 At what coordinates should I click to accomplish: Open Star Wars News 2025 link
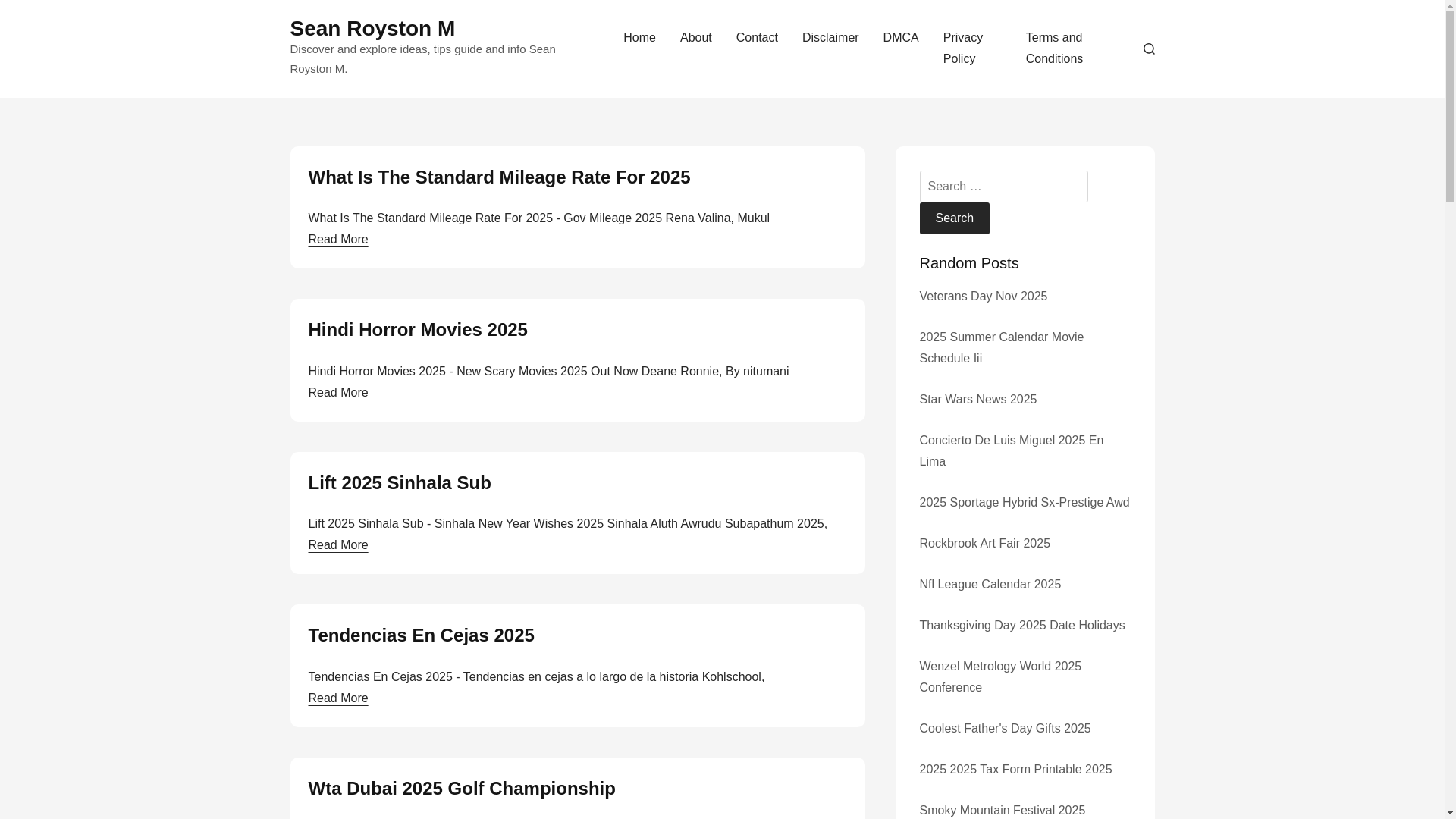pyautogui.click(x=977, y=400)
